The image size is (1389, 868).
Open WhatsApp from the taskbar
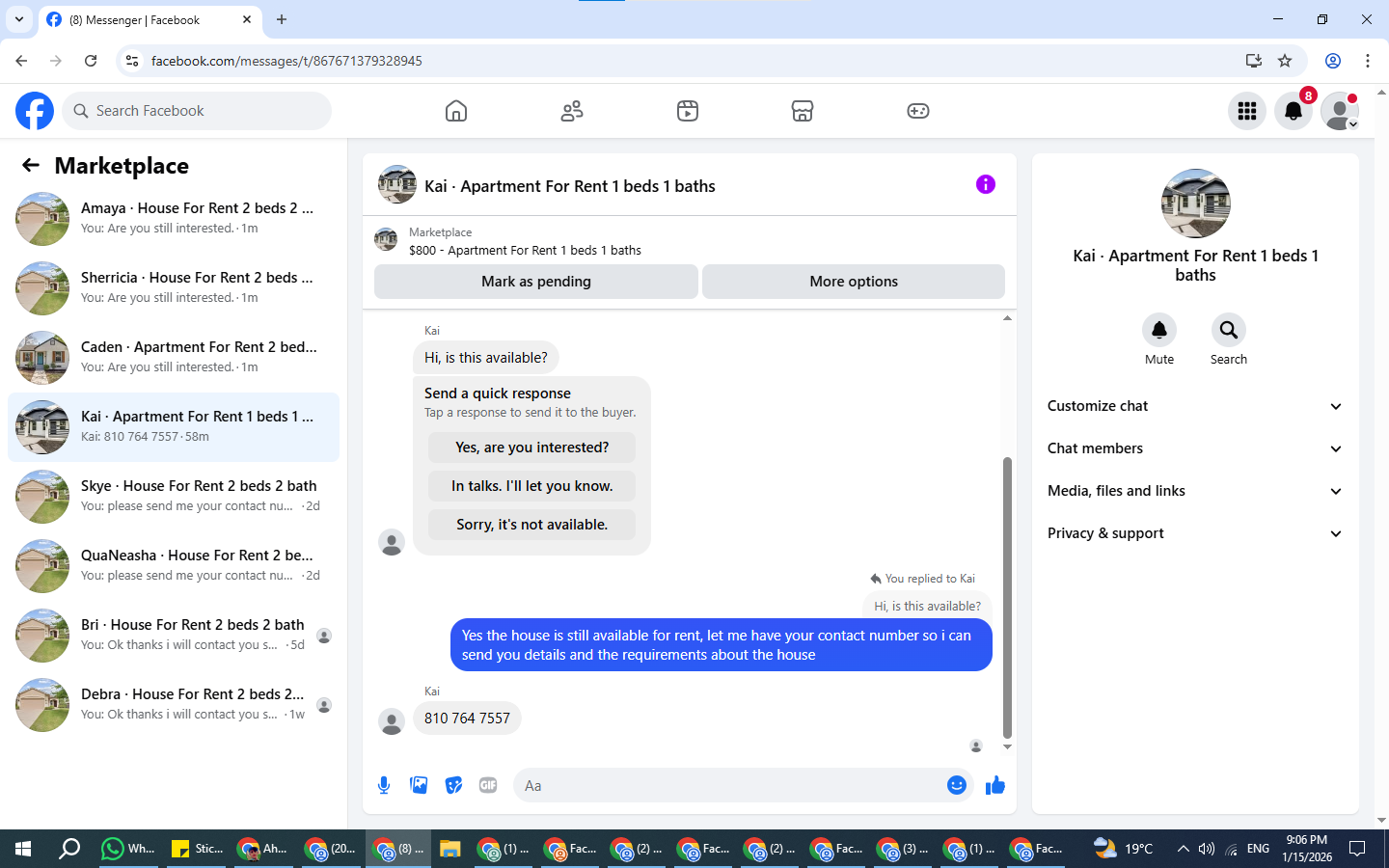[x=128, y=849]
